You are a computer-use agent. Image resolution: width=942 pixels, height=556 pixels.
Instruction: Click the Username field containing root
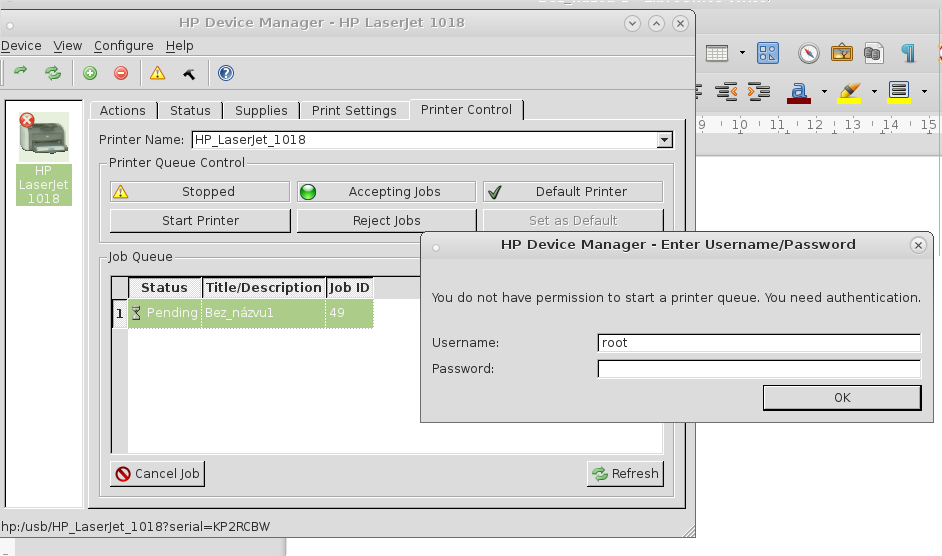pyautogui.click(x=759, y=343)
